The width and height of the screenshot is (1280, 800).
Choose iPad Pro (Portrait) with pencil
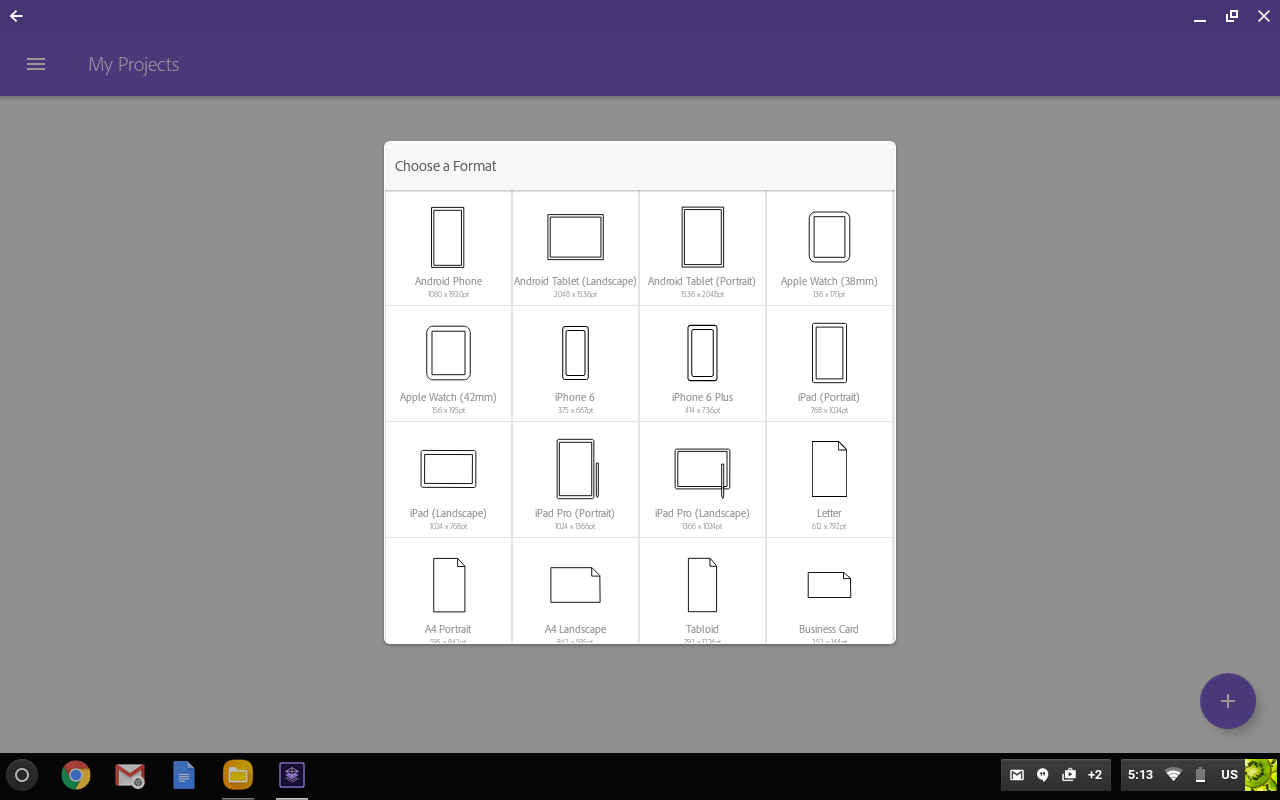576,469
